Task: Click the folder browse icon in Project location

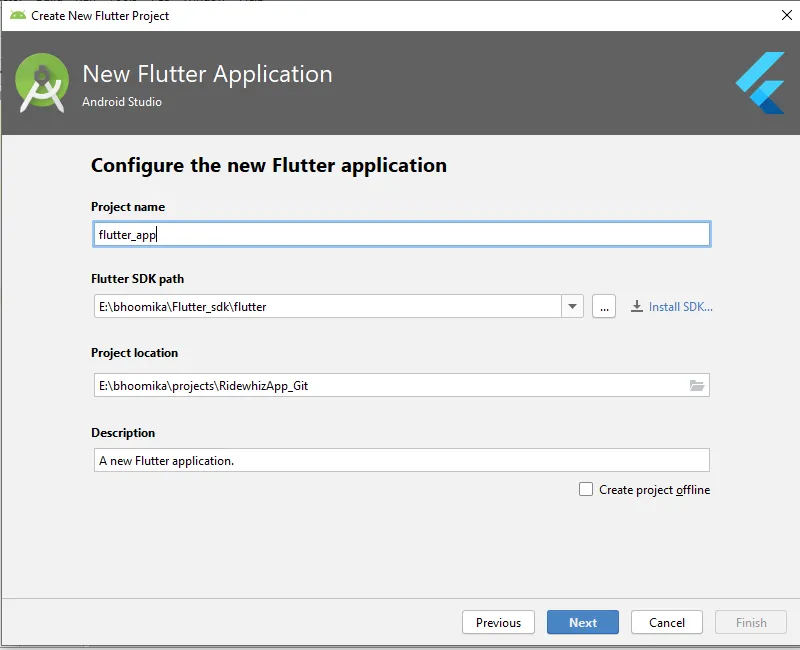Action: tap(697, 386)
